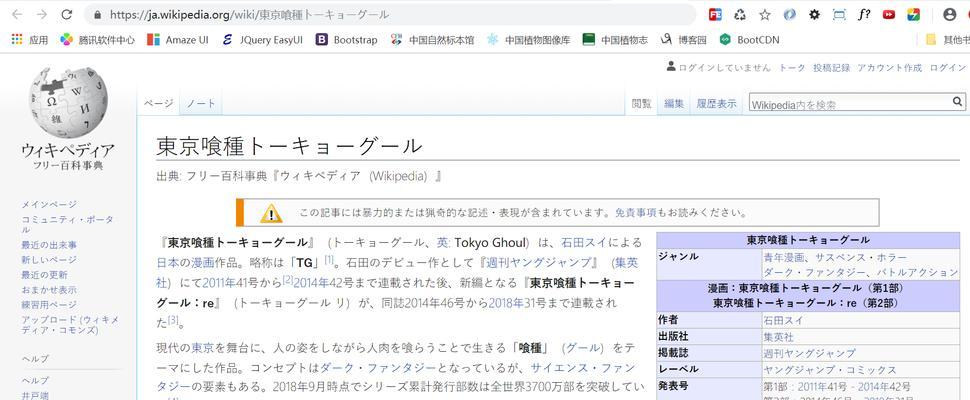Open the 最近の更新 sidebar link
The image size is (970, 400).
click(44, 274)
